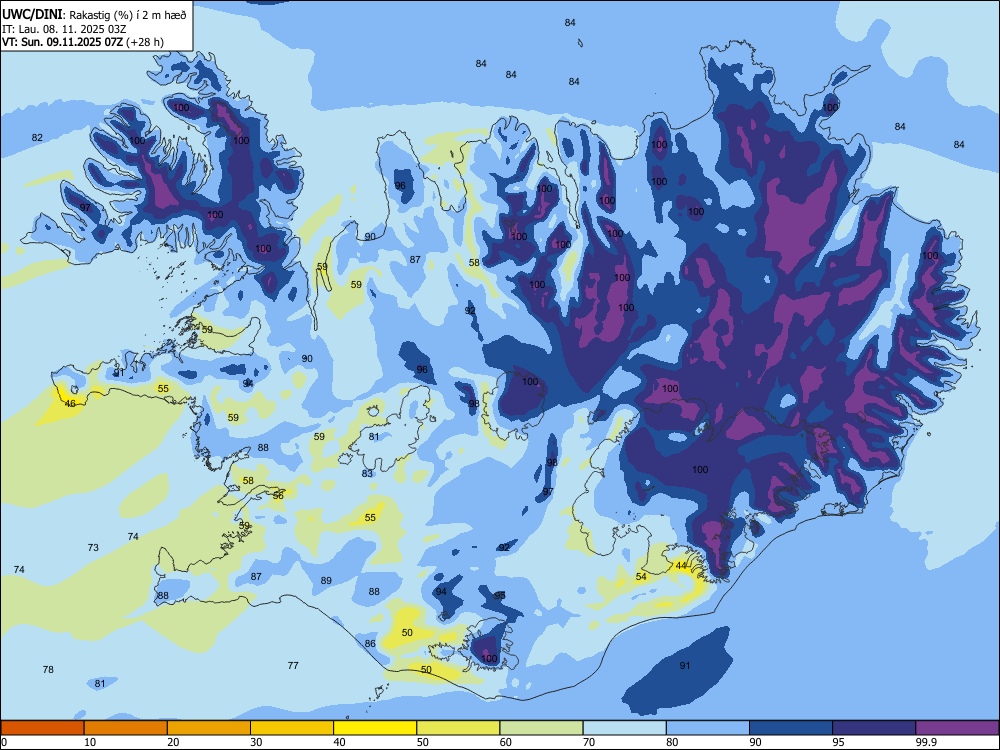Select the 90–95% medium blue legend swatch
Viewport: 1000px width, 750px height.
(791, 728)
